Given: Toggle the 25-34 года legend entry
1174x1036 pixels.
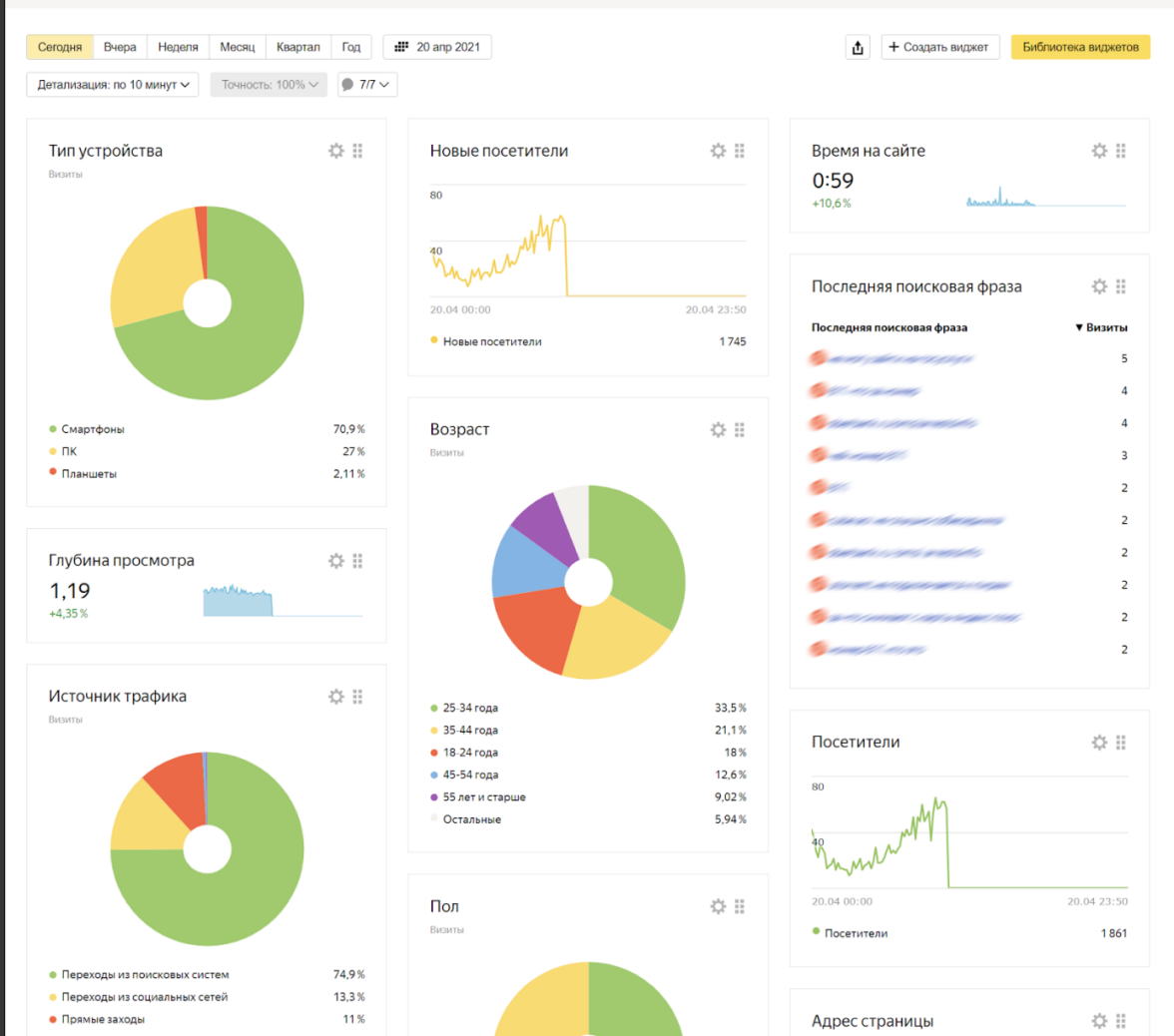Looking at the screenshot, I should 472,708.
